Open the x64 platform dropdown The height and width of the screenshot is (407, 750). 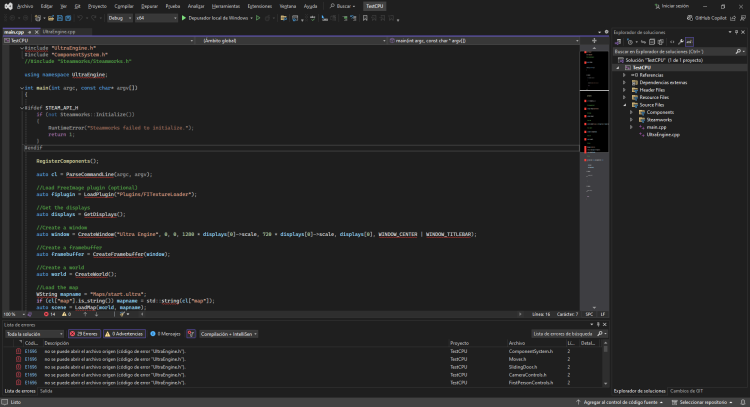[x=156, y=18]
